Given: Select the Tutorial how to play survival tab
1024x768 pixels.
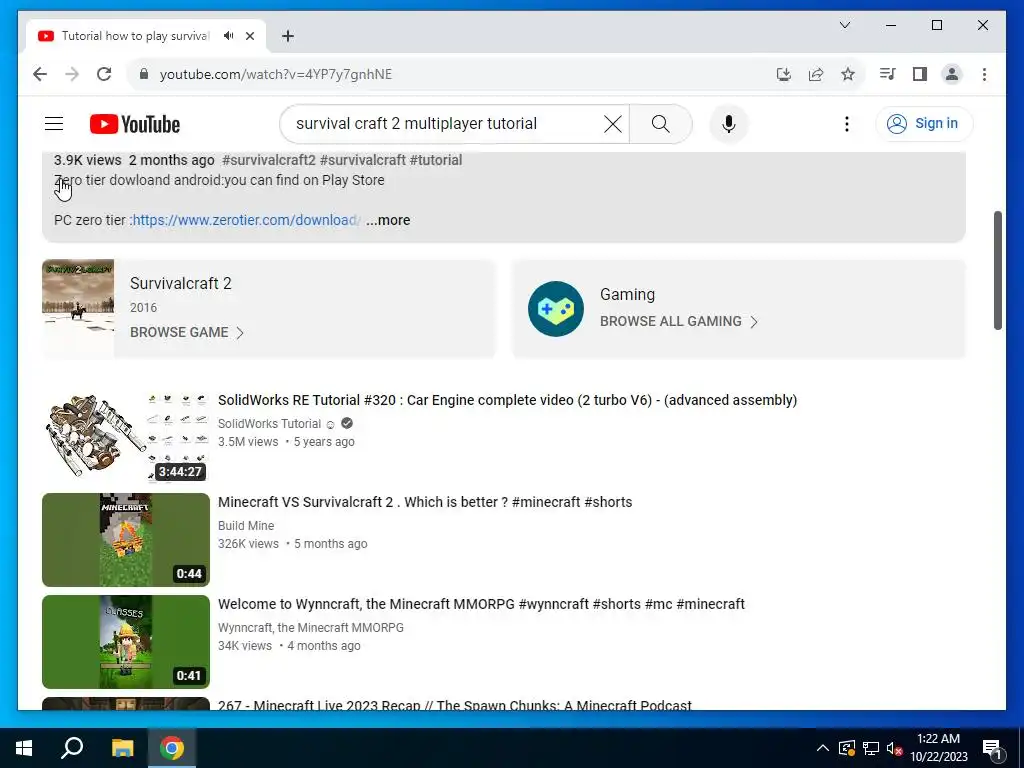Looking at the screenshot, I should [146, 36].
